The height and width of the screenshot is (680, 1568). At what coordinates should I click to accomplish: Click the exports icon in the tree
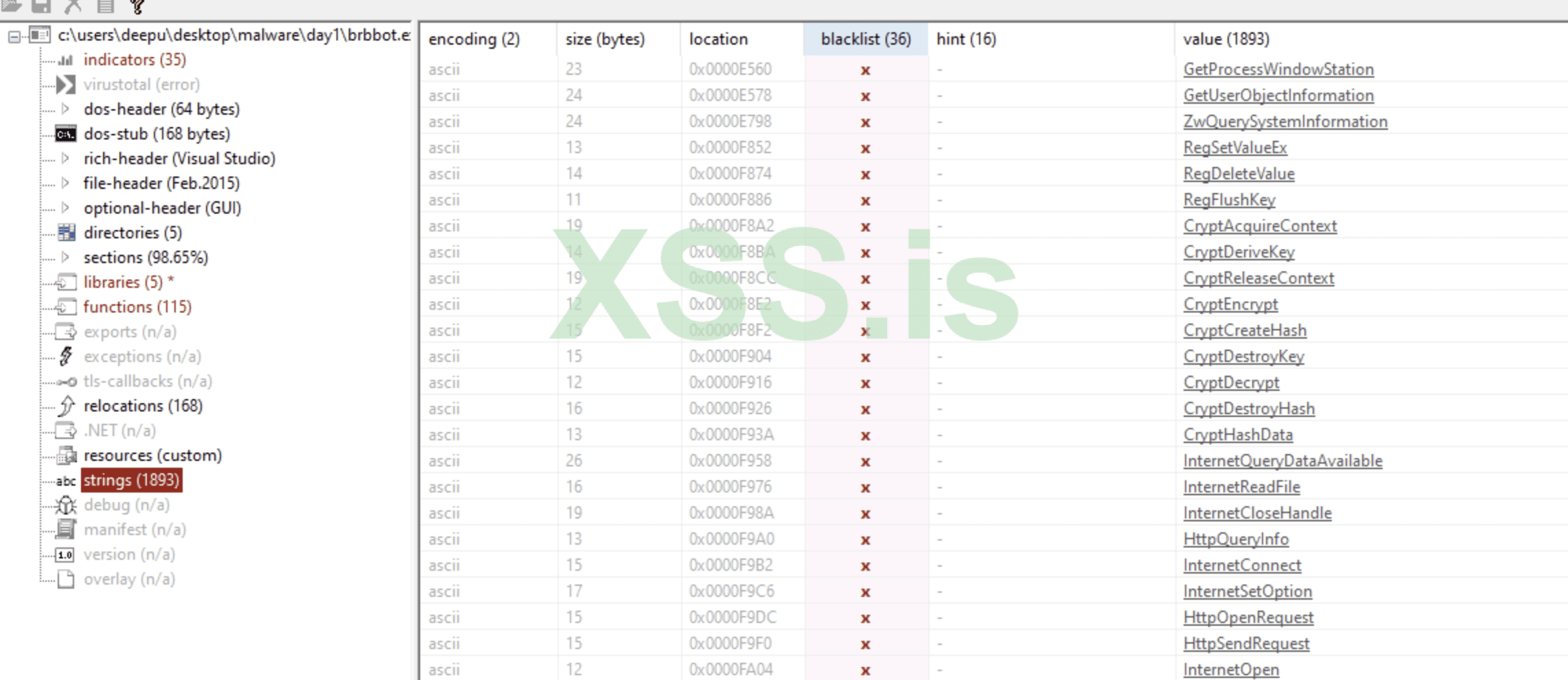(x=66, y=332)
